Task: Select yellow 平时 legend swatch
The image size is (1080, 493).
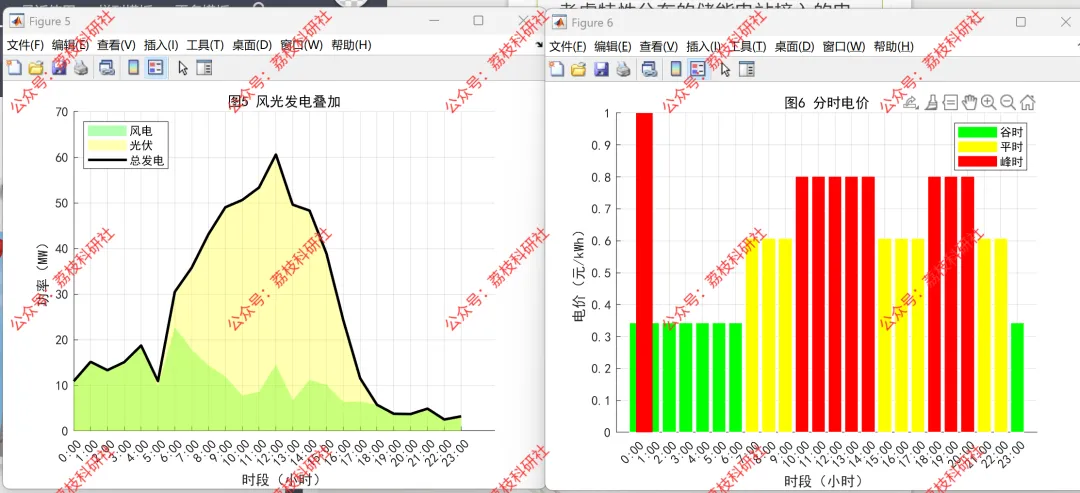Action: (x=977, y=147)
